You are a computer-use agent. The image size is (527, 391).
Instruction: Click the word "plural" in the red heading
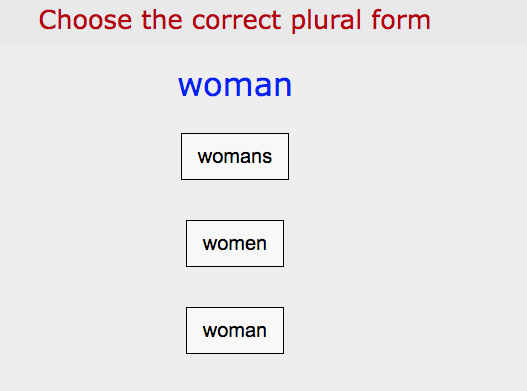[x=326, y=21]
